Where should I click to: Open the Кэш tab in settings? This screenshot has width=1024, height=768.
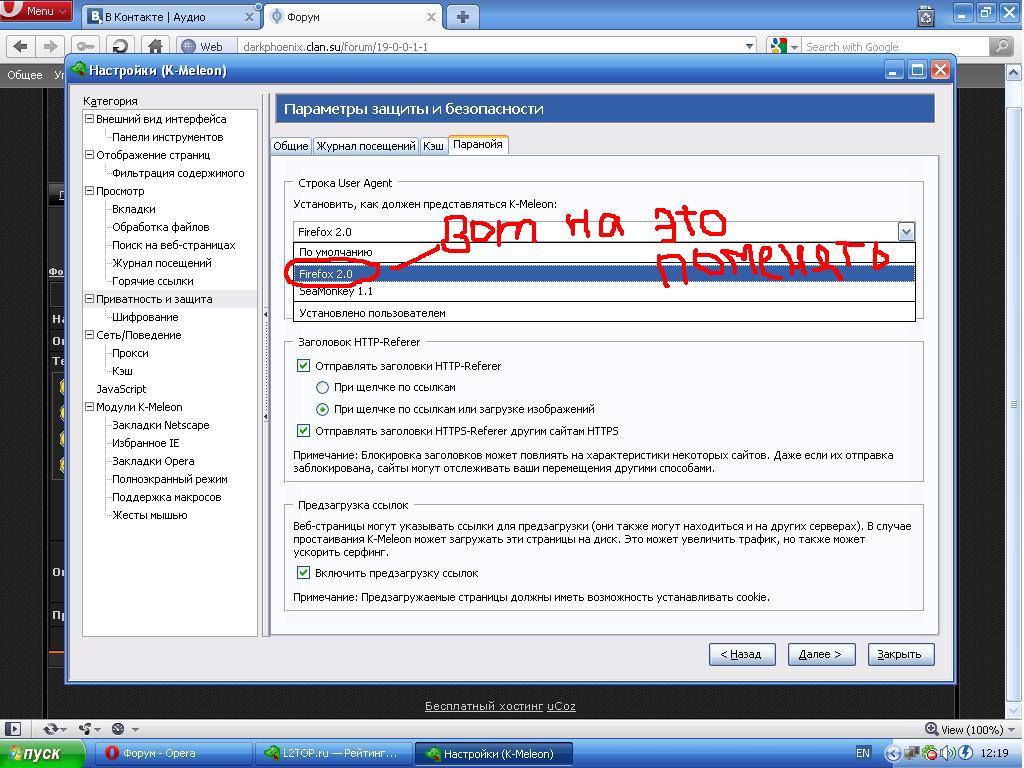pyautogui.click(x=433, y=146)
